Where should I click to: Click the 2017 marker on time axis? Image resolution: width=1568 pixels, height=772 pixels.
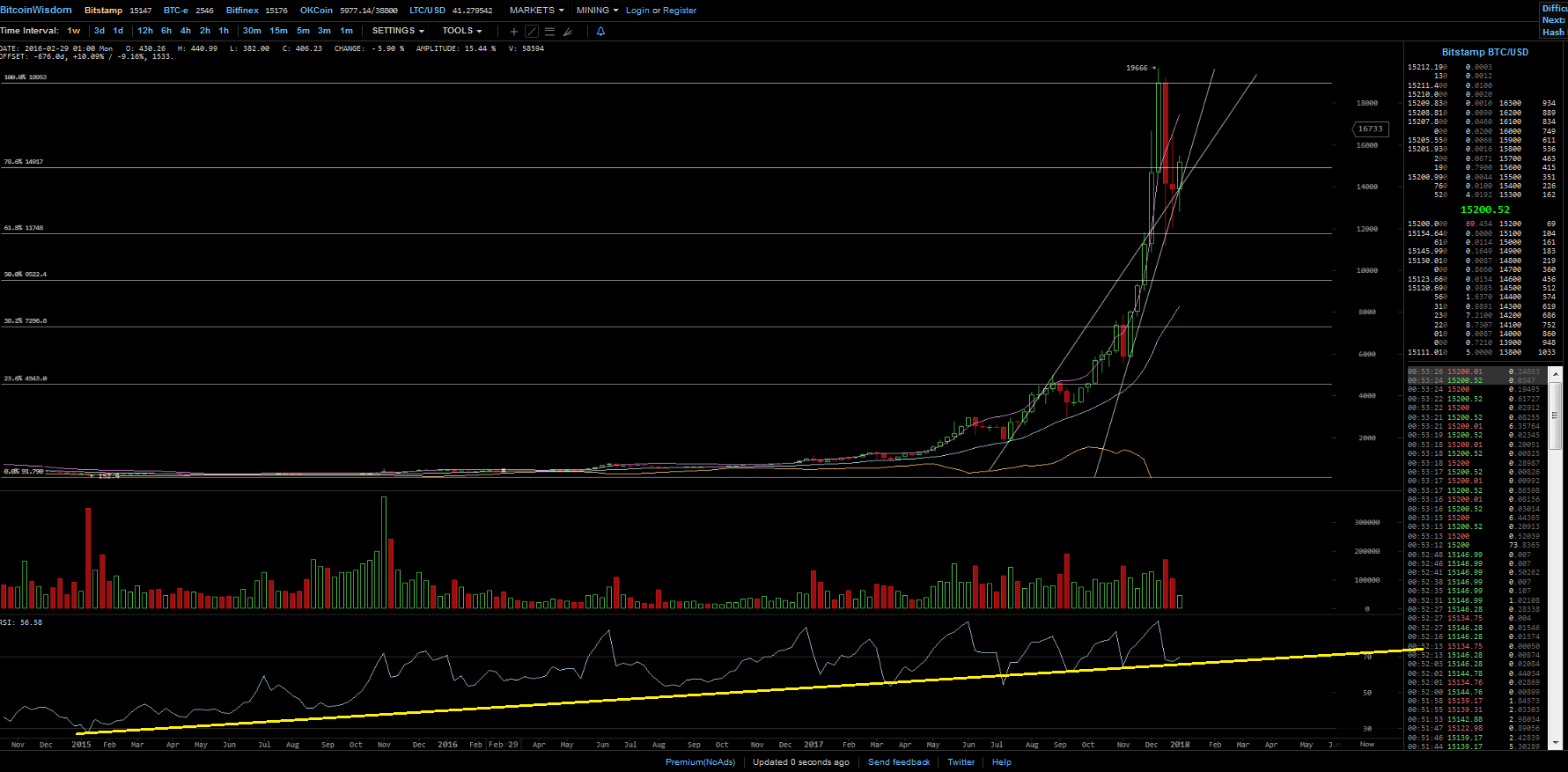813,745
